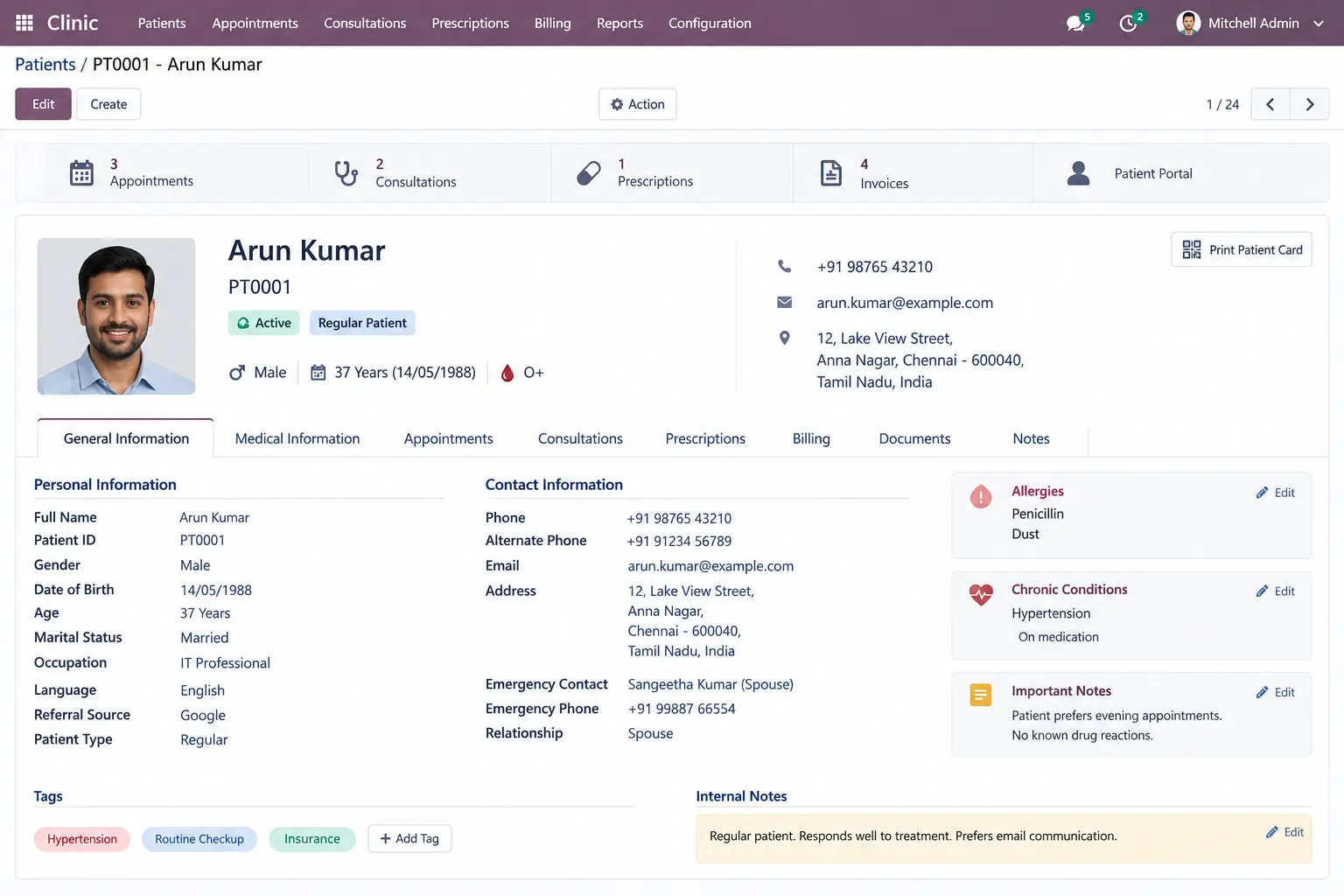Click the phone icon beside +91 98765 43210
Screen dimensions: 1344x896
[785, 266]
